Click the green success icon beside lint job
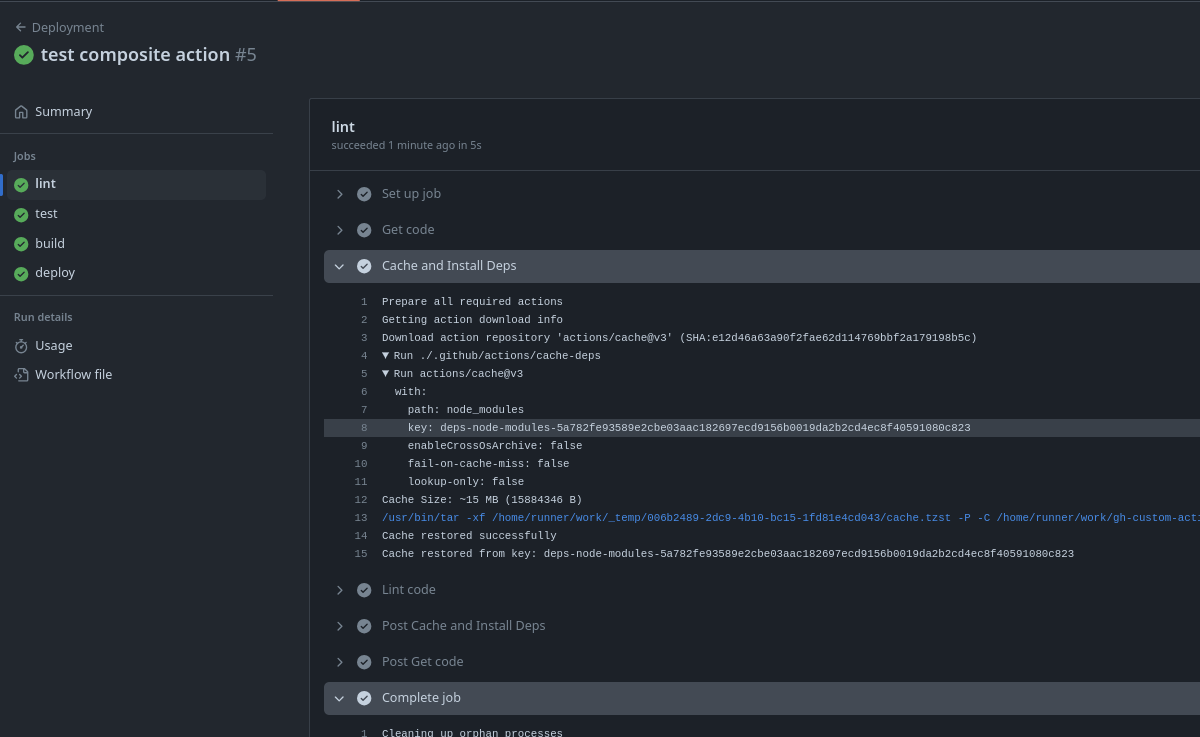1200x737 pixels. (21, 185)
